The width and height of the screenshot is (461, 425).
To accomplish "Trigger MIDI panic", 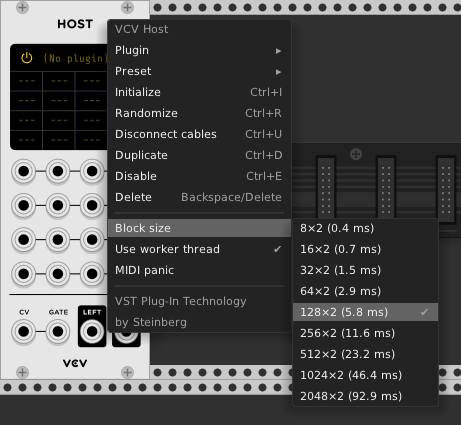I will (x=199, y=270).
